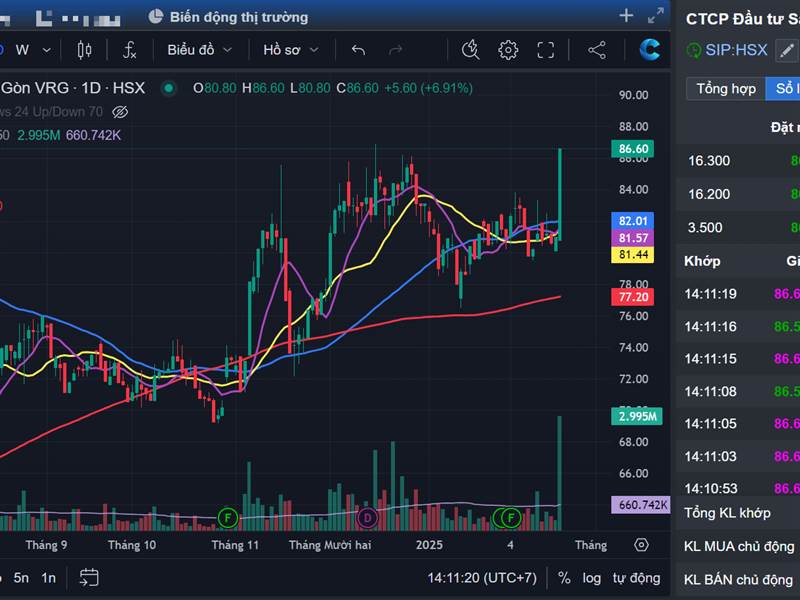Switch to the Tổng hợp tab

[x=726, y=89]
